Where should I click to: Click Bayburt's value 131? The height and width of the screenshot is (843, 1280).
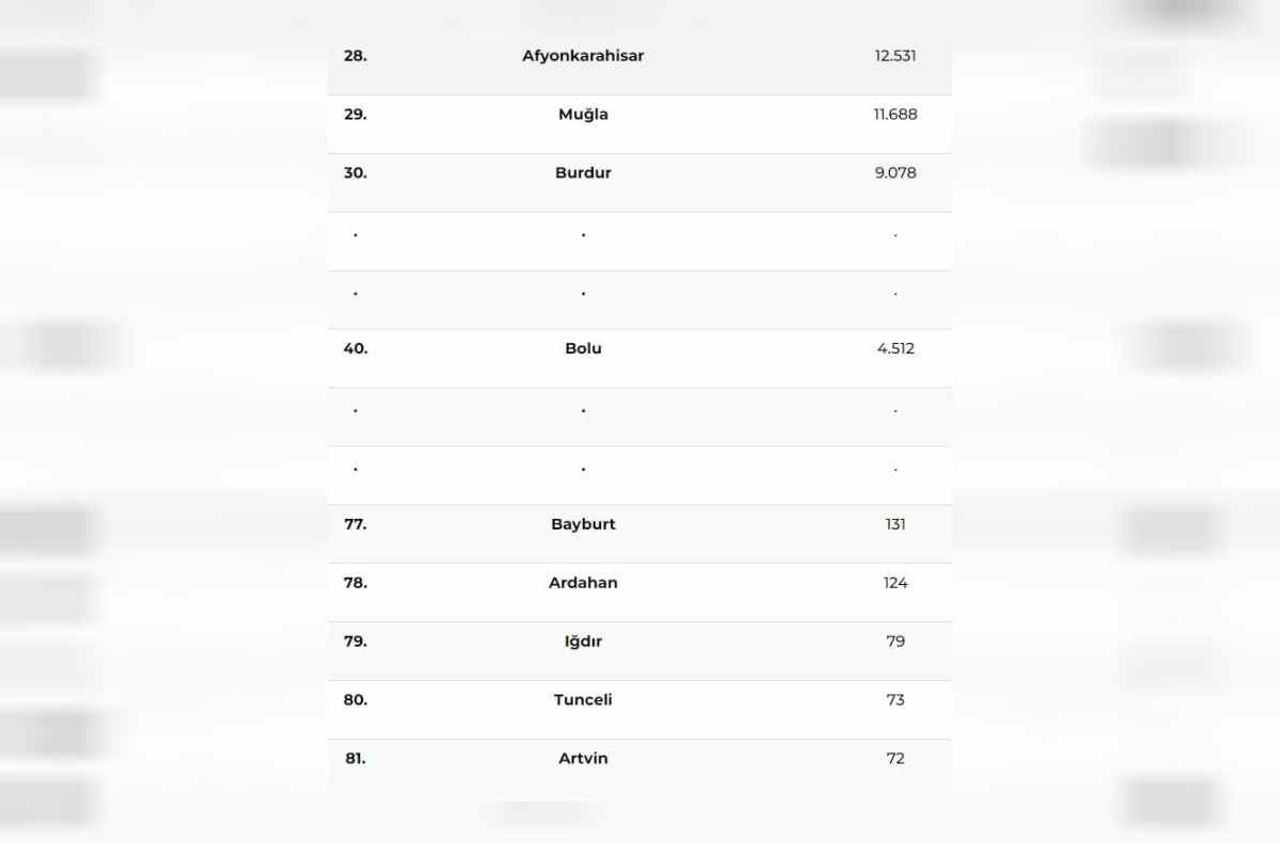(x=895, y=524)
